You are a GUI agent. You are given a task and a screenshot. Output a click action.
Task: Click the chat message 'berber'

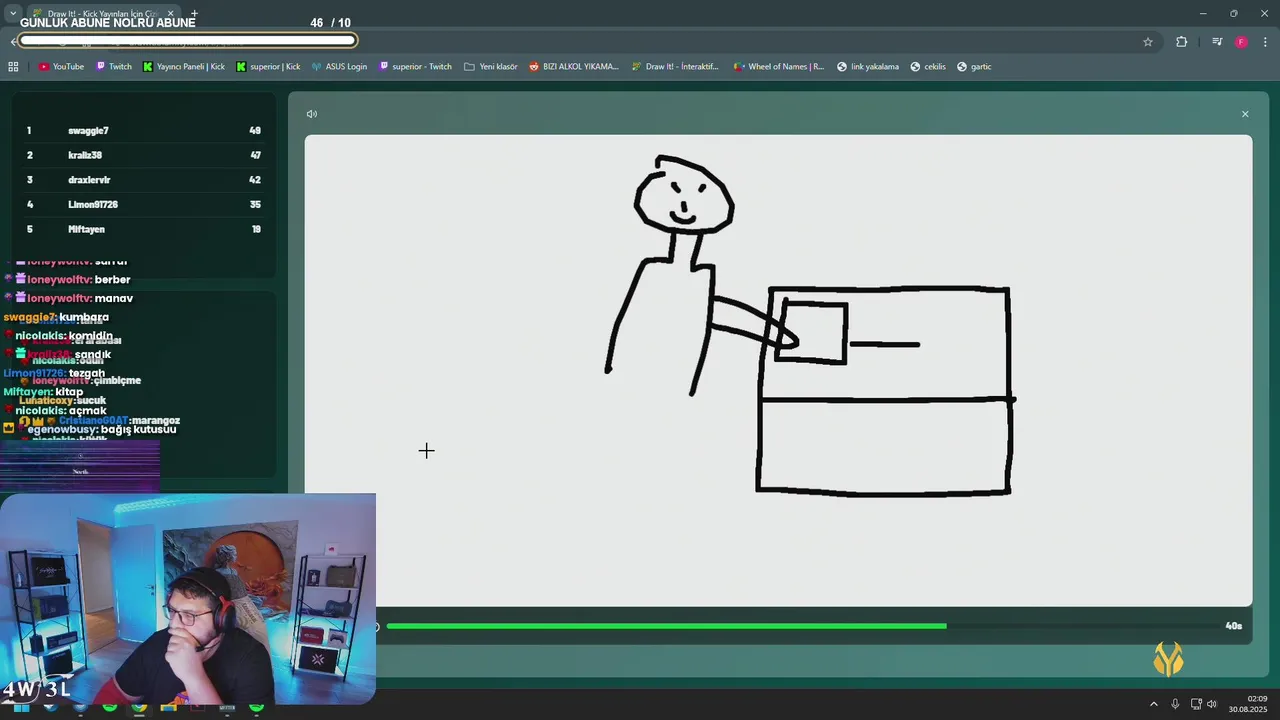[112, 280]
